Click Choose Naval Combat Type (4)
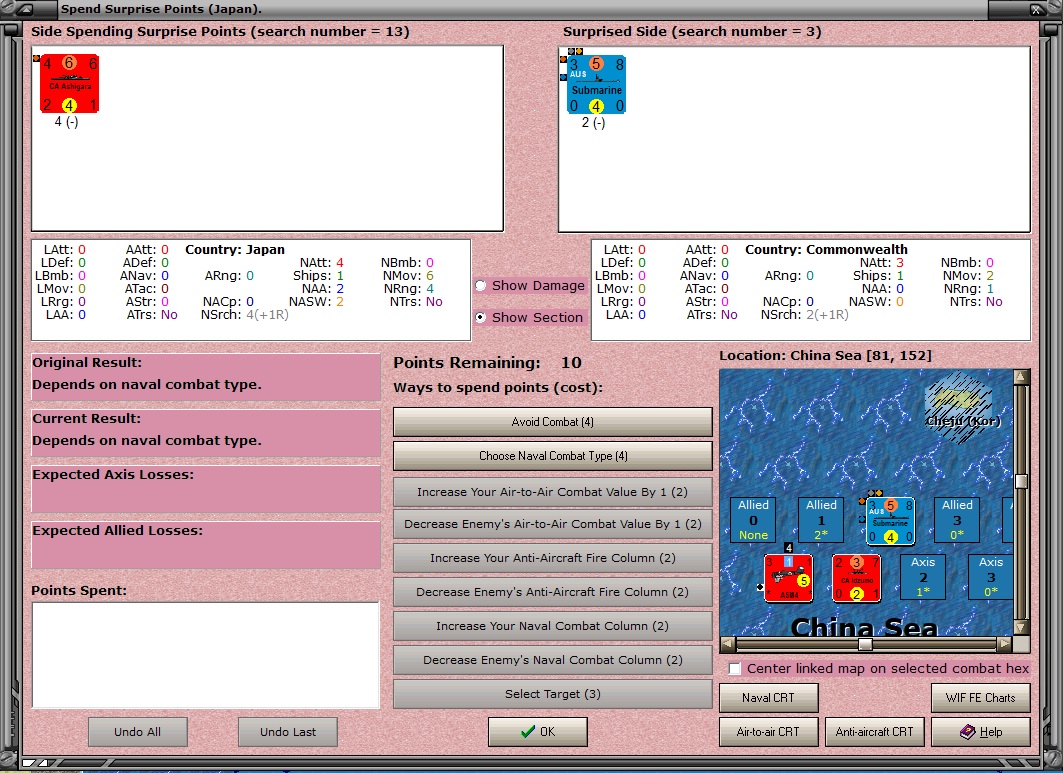1063x773 pixels. click(x=553, y=456)
